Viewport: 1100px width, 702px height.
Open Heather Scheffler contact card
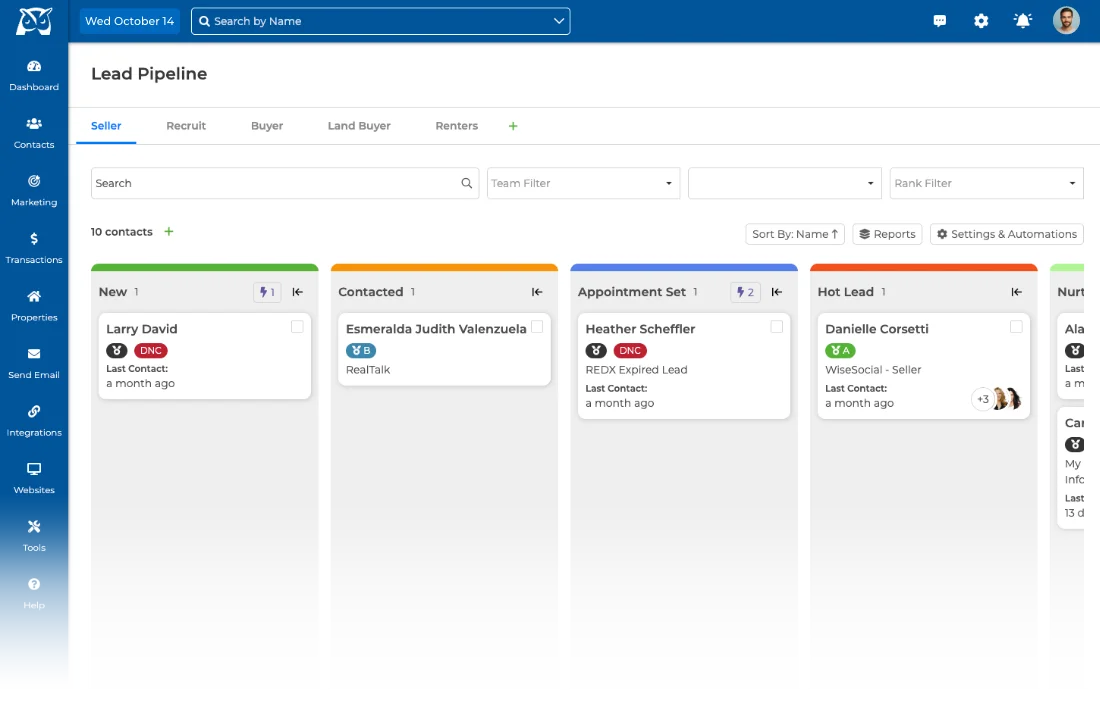tap(684, 366)
